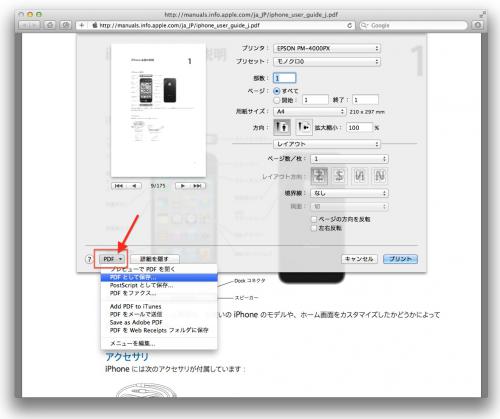Image resolution: width=500 pixels, height=419 pixels.
Task: Select portrait orientation icon
Action: coord(282,127)
